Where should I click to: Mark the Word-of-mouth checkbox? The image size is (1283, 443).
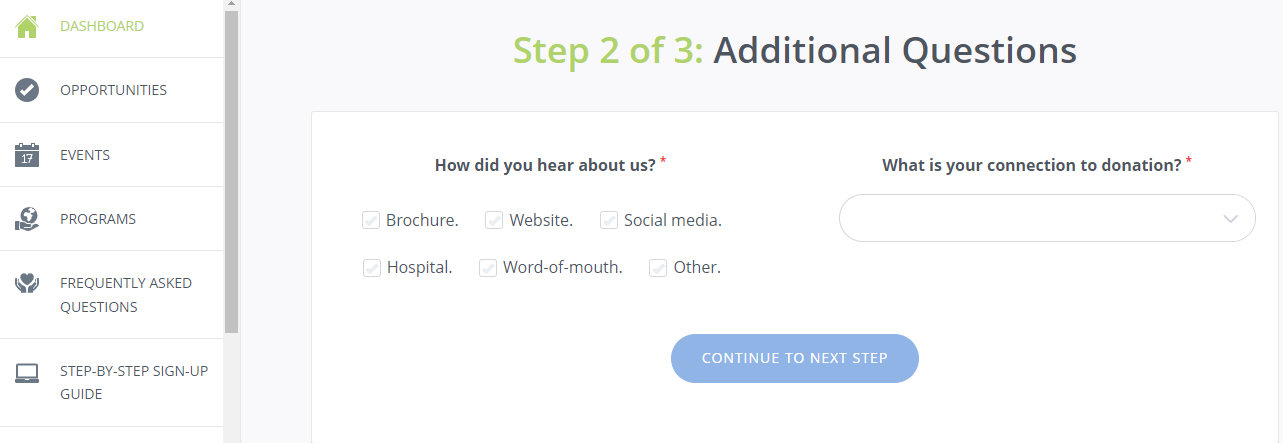click(488, 268)
